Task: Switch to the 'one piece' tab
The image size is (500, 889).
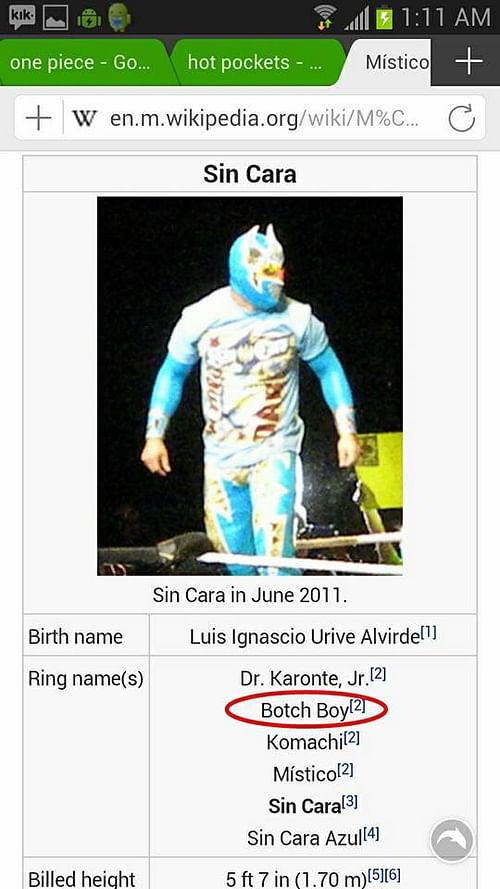Action: (x=85, y=62)
